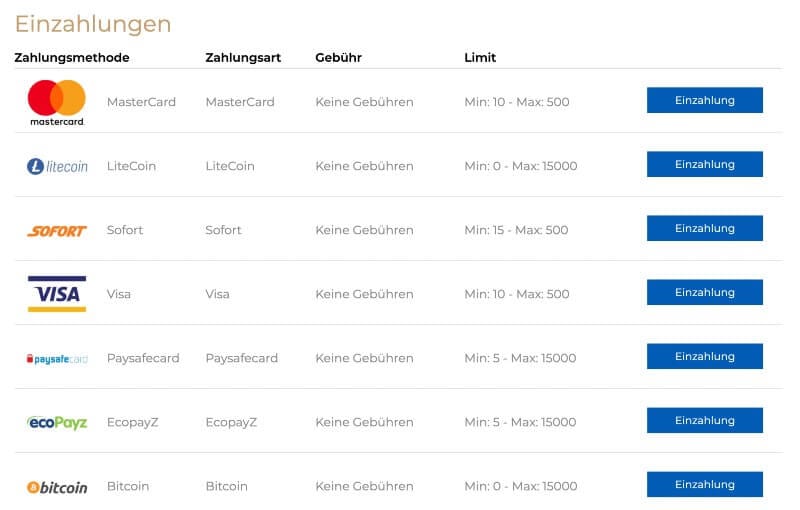
Task: Click the Litecoin logo icon
Action: [57, 166]
